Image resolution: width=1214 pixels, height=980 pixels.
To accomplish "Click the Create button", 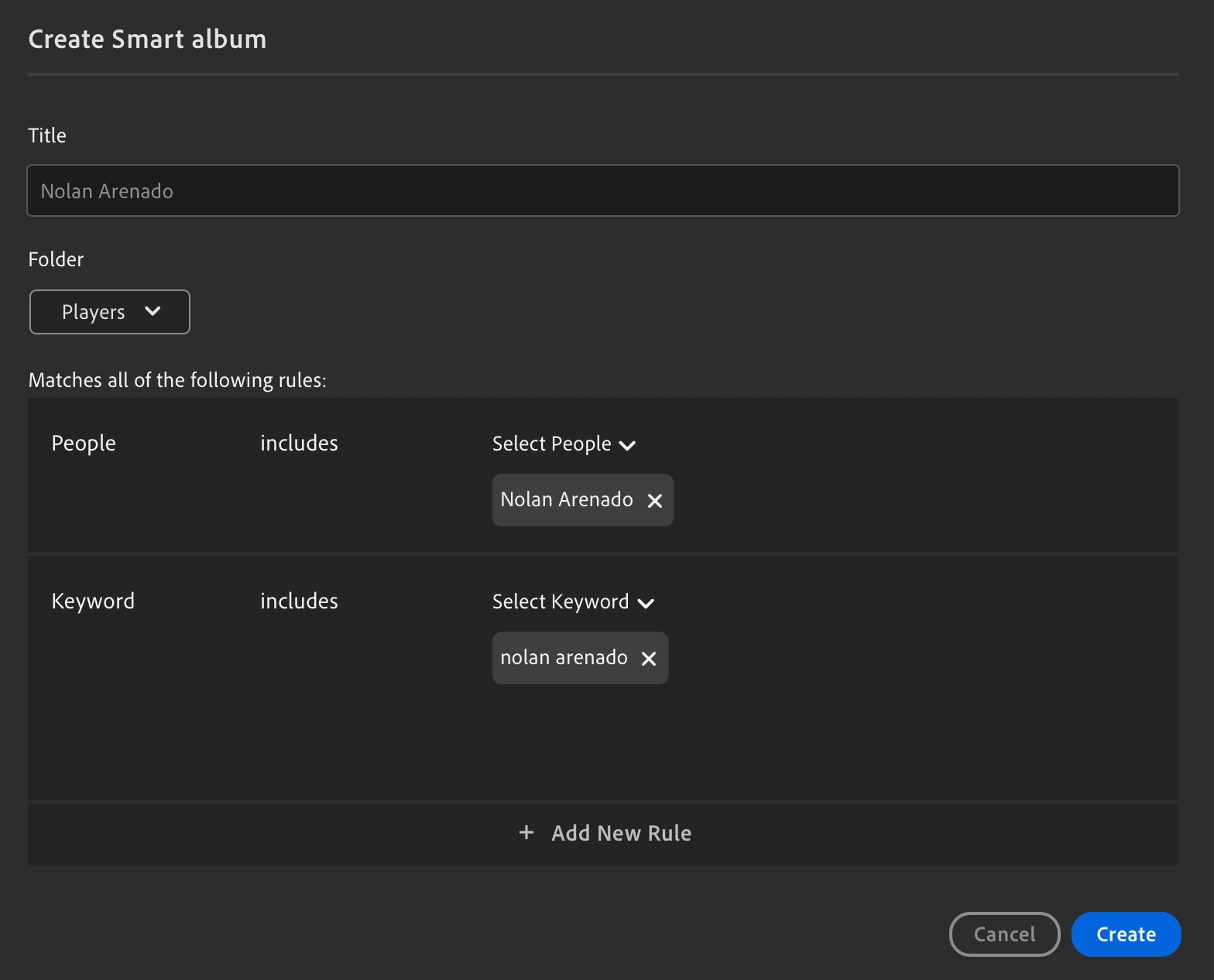I will pyautogui.click(x=1126, y=934).
